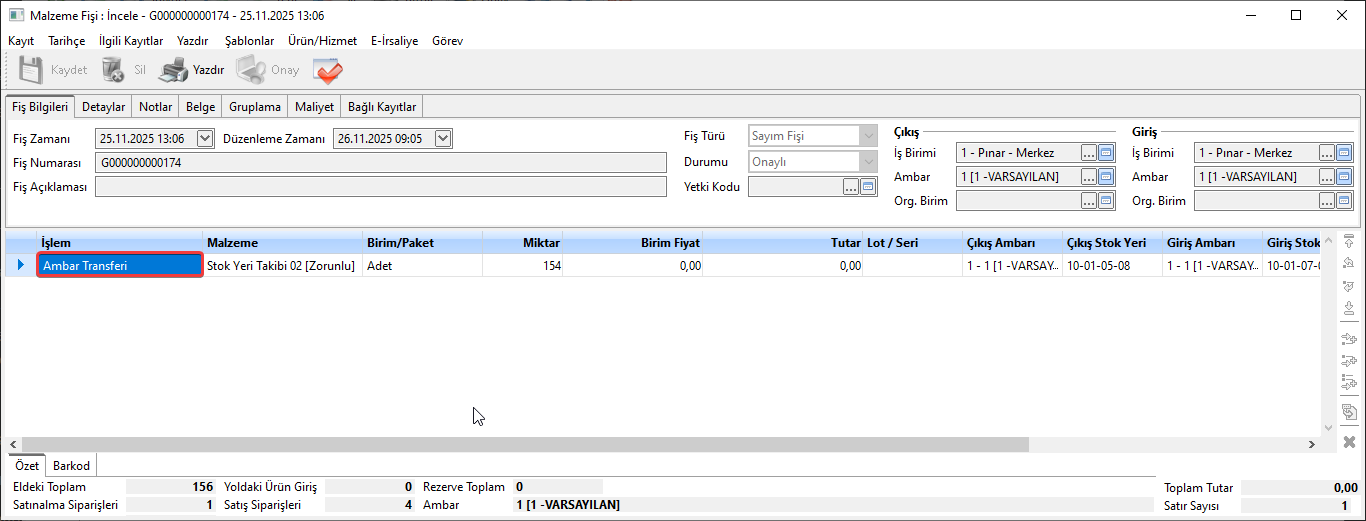1366x521 pixels.
Task: Click the Onay approval icon
Action: 250,70
